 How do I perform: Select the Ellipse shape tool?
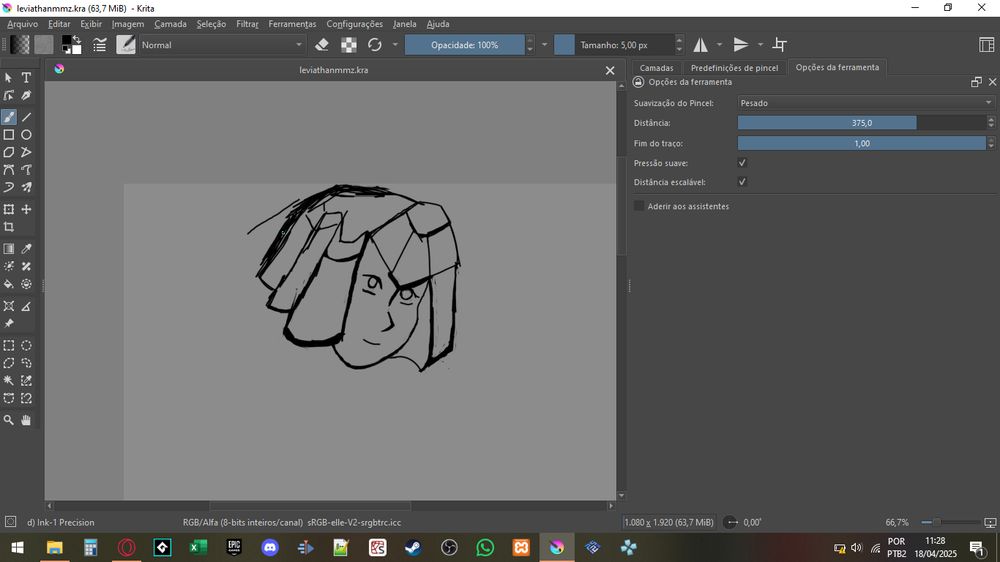(x=26, y=134)
